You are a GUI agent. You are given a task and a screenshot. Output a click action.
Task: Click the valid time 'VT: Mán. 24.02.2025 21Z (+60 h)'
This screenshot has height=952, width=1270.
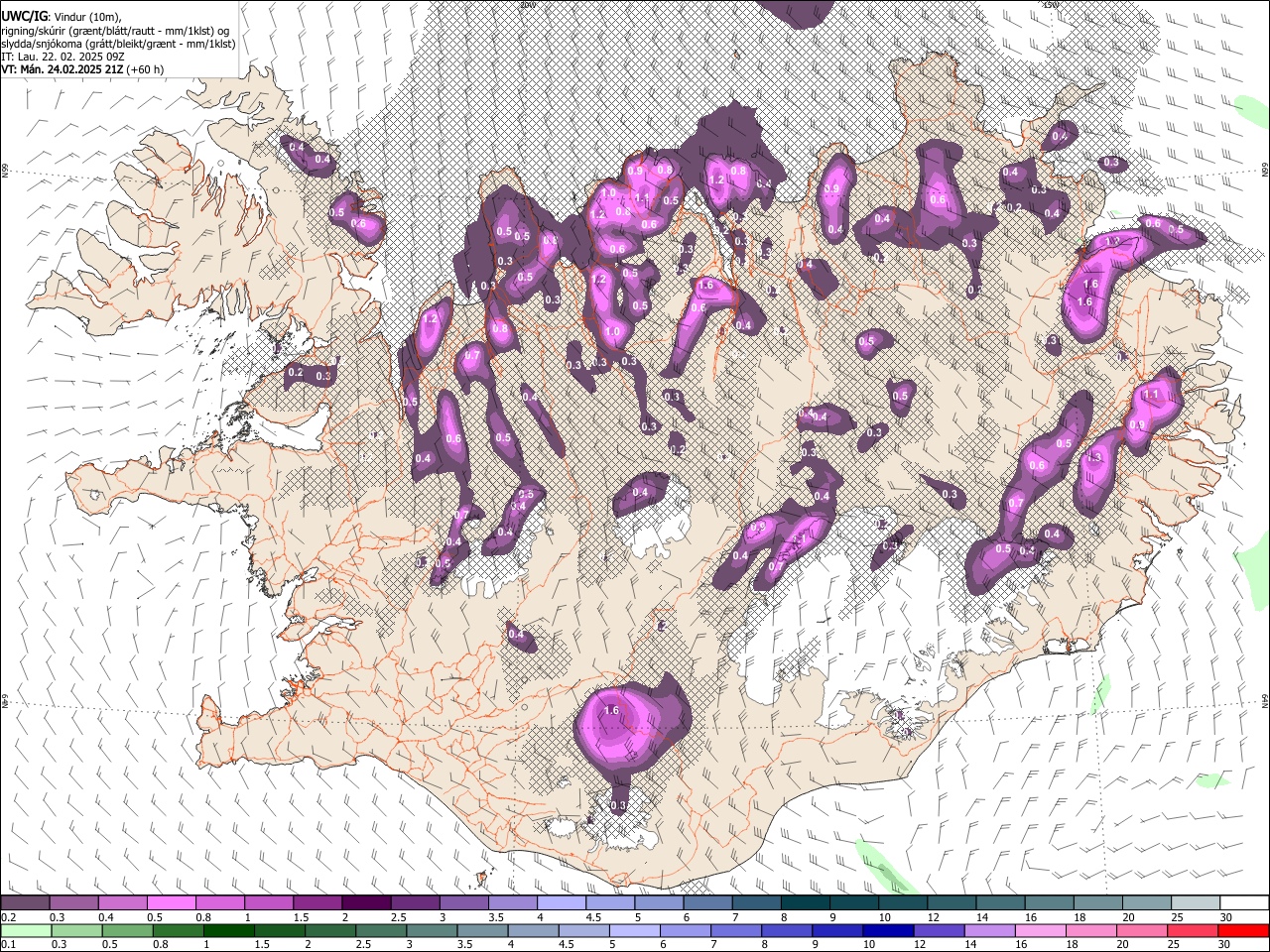[x=82, y=69]
